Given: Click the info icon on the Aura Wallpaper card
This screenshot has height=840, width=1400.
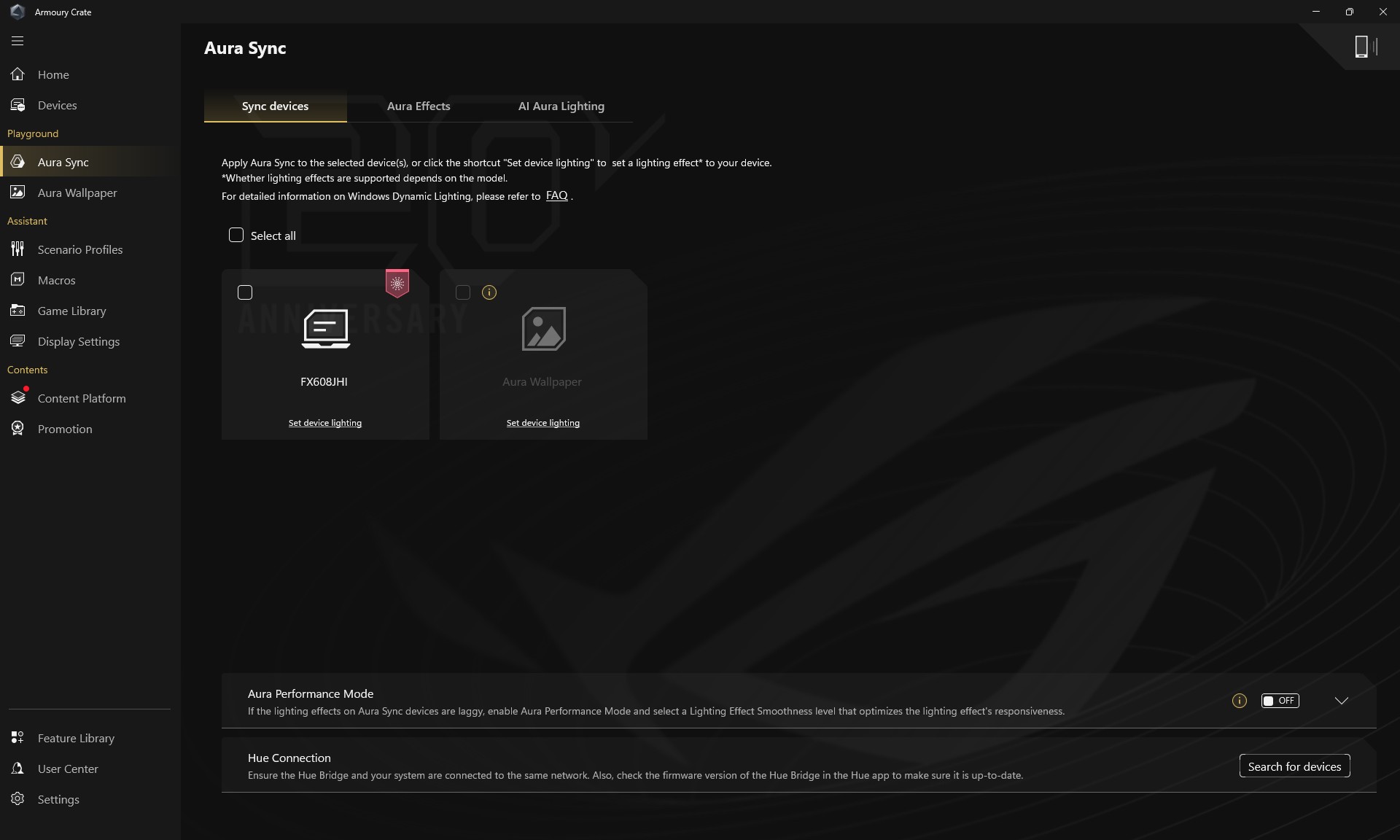Looking at the screenshot, I should click(x=489, y=292).
